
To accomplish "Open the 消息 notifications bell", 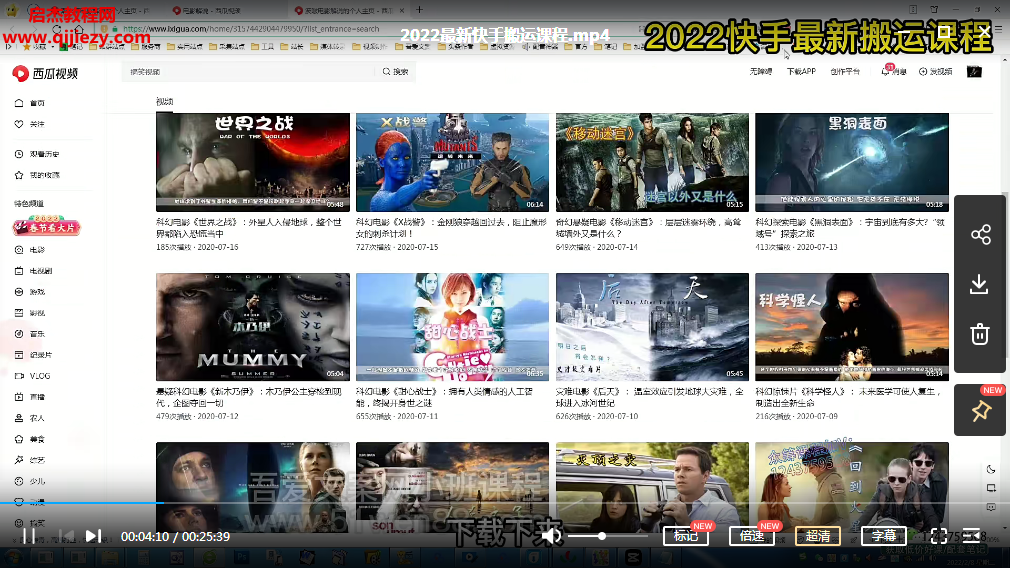I will pos(893,71).
